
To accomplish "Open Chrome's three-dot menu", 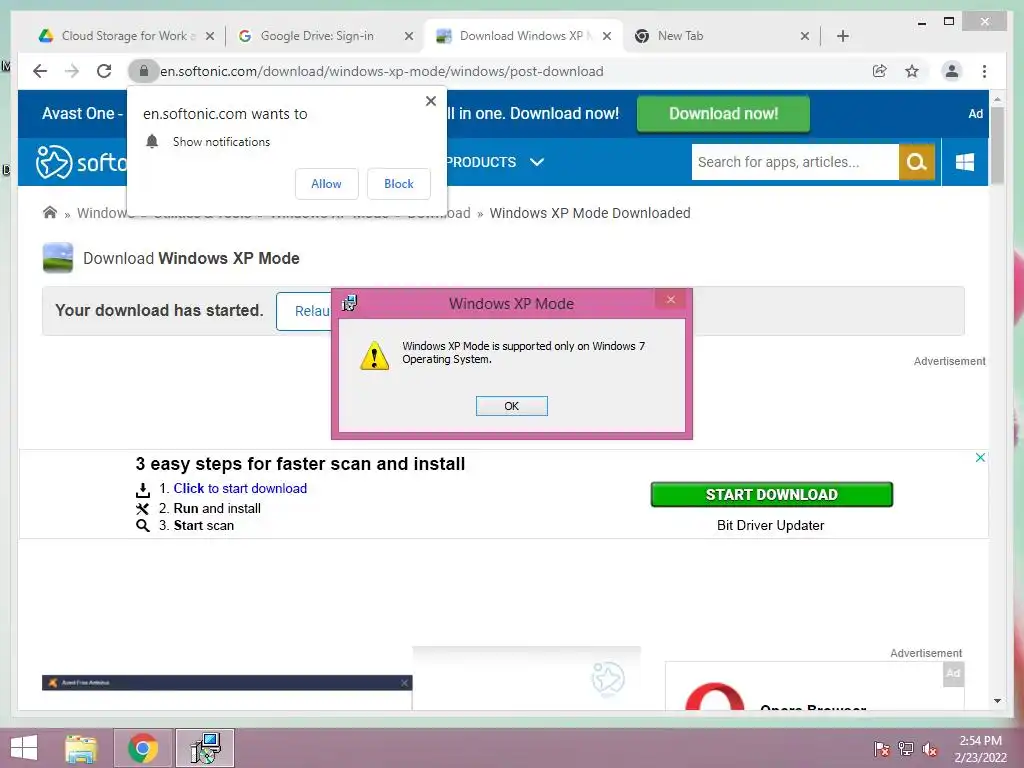I will [984, 71].
